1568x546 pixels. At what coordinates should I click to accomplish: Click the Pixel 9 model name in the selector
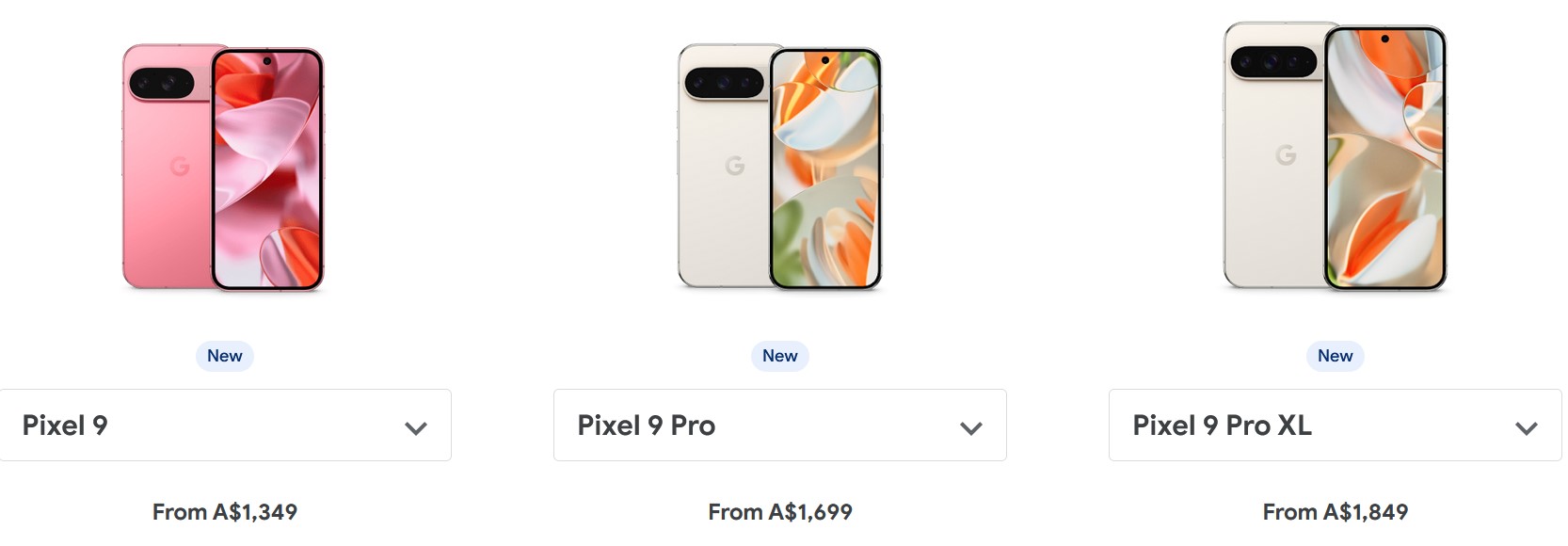tap(65, 426)
